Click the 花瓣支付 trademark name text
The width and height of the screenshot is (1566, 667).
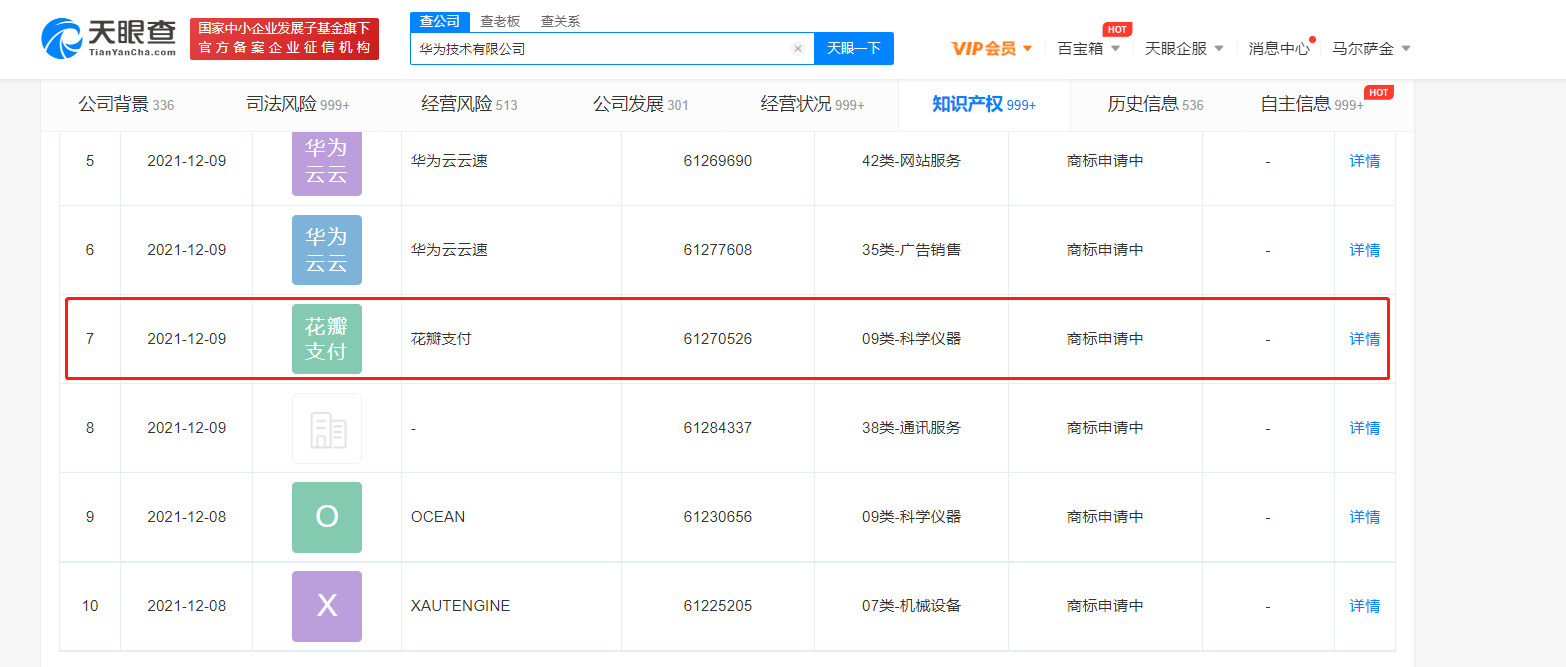click(x=441, y=339)
